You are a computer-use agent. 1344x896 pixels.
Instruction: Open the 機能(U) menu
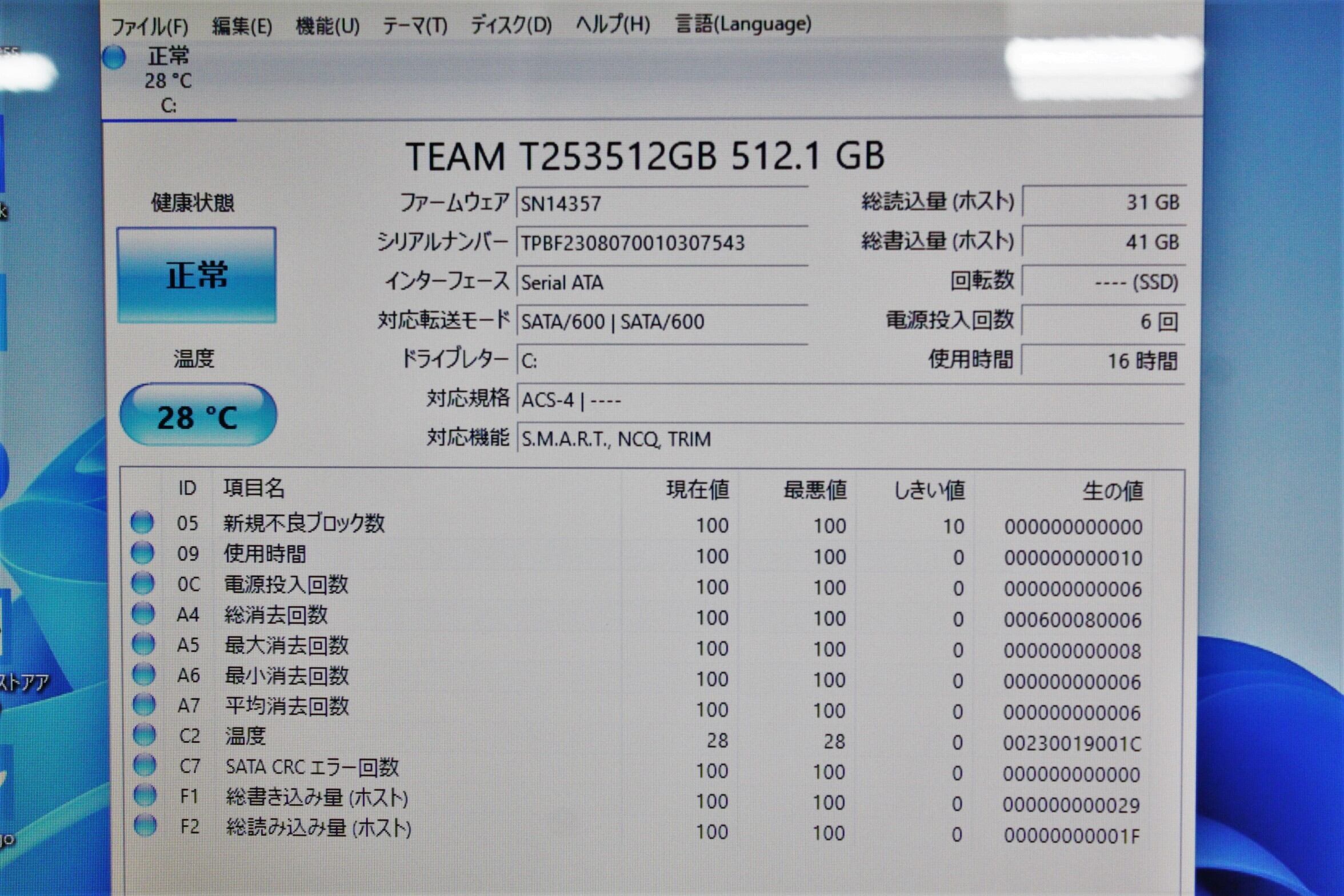[x=327, y=26]
